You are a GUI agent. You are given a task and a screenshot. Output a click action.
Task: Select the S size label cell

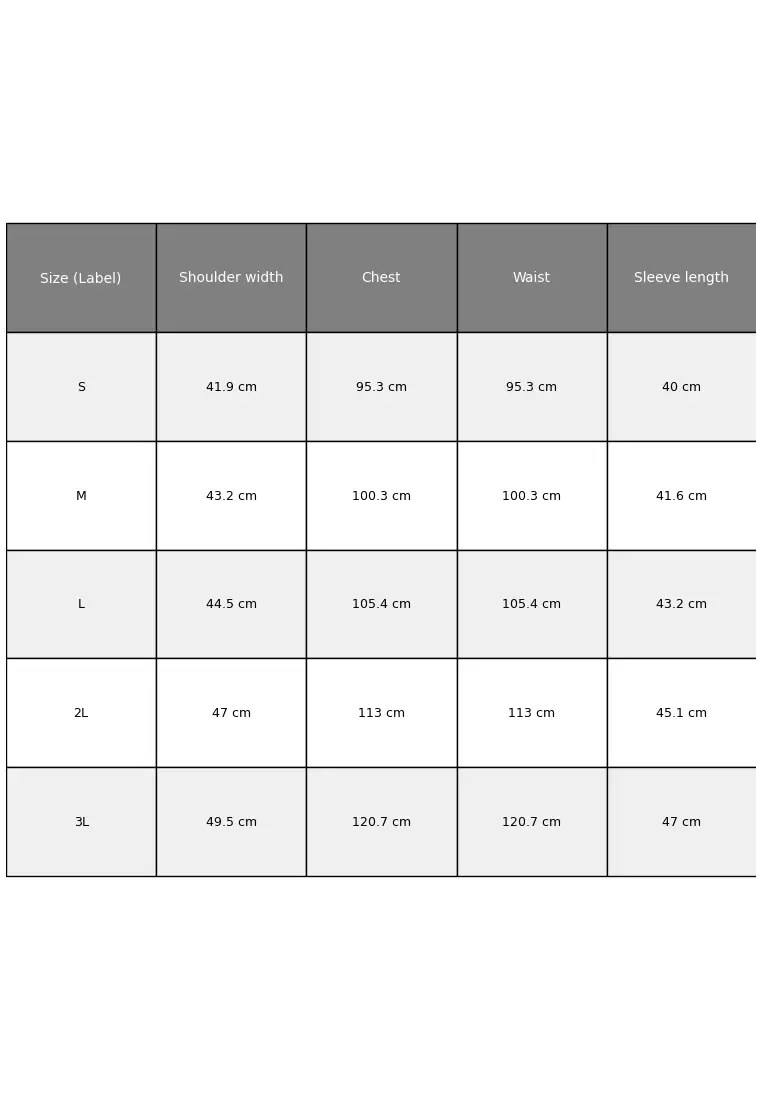click(x=81, y=387)
